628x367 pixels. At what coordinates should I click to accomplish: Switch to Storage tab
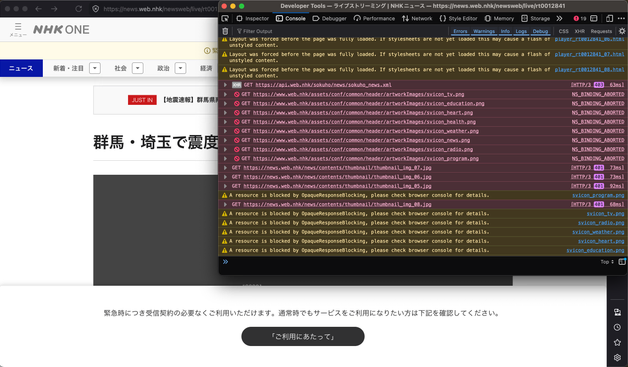tap(535, 18)
